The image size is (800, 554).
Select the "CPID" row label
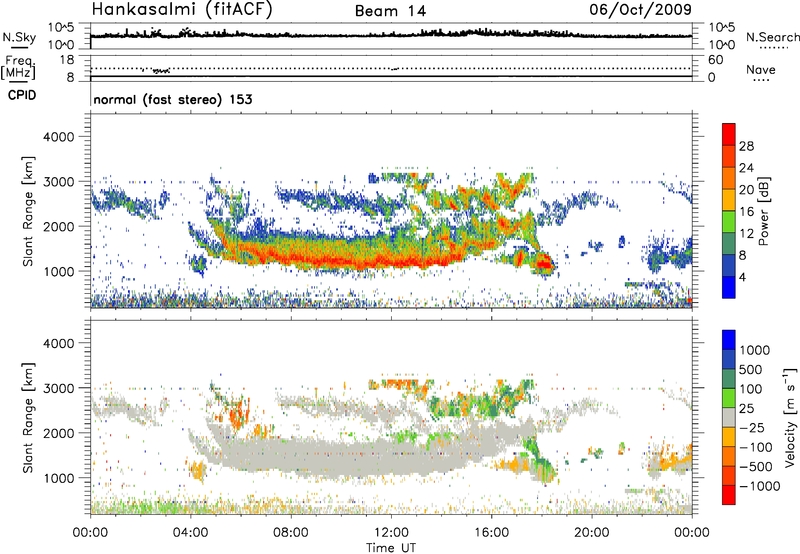[22, 95]
